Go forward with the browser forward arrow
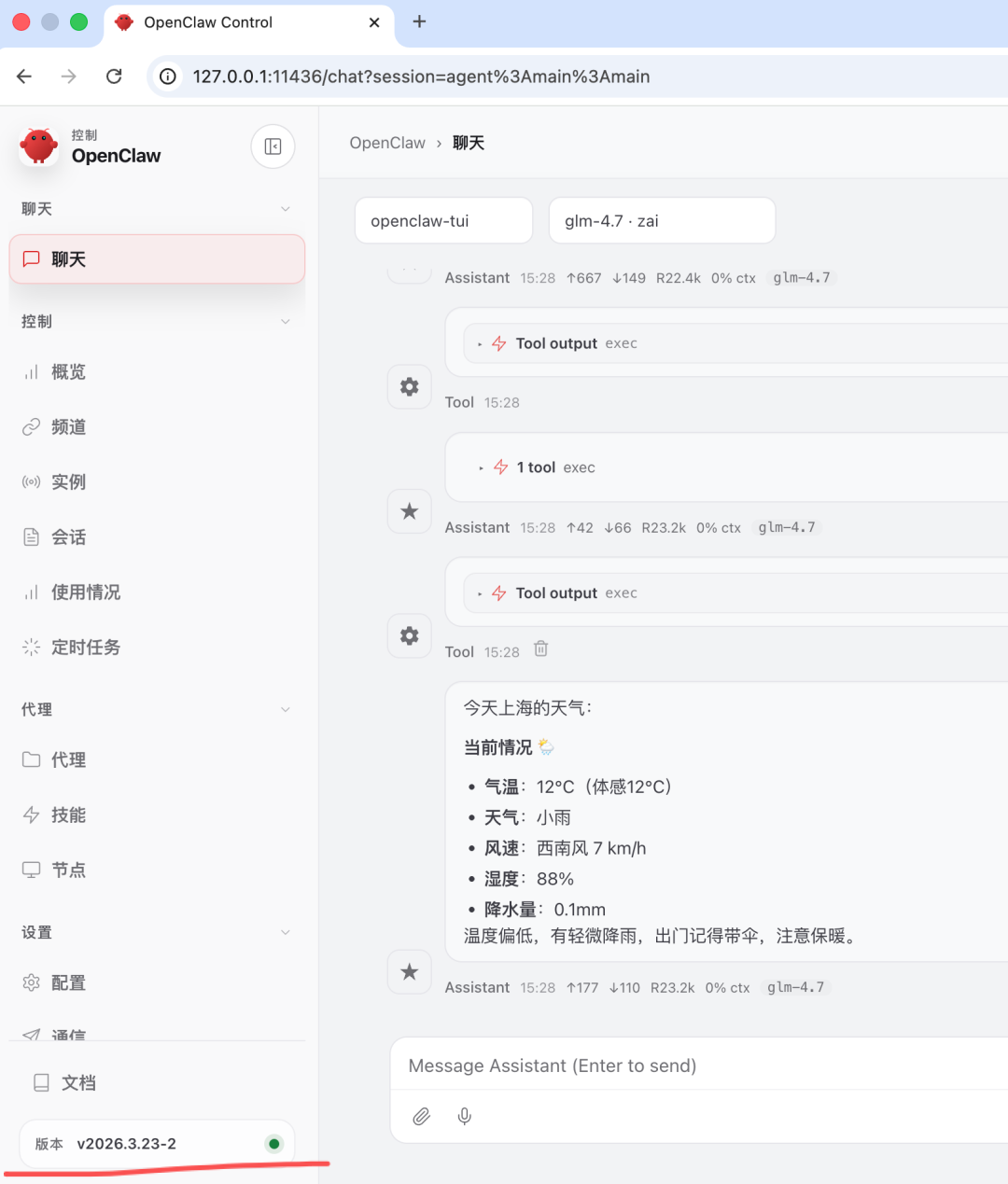 click(x=69, y=77)
